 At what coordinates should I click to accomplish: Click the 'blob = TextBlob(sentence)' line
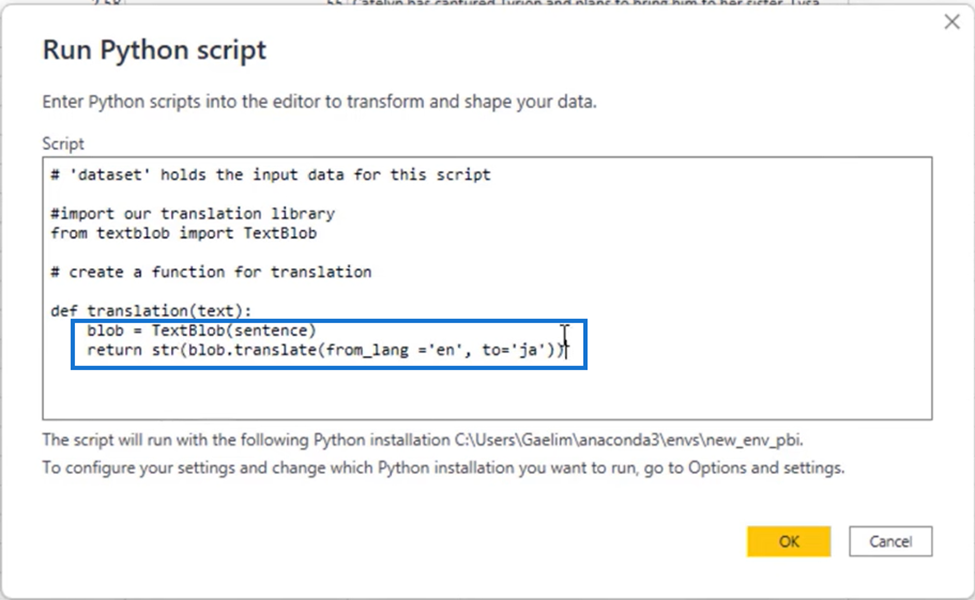(x=201, y=330)
